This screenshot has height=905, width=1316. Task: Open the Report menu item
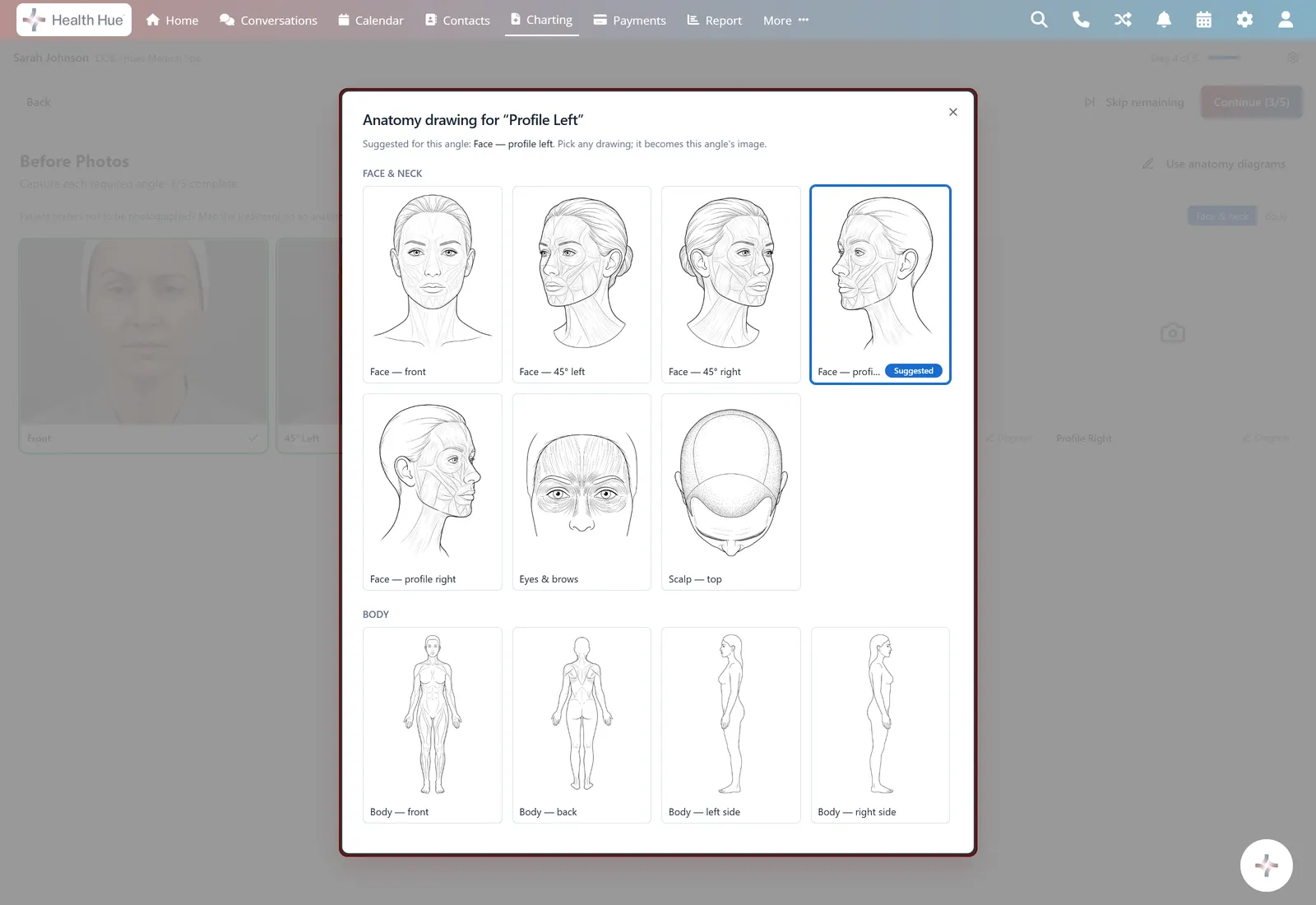[714, 20]
